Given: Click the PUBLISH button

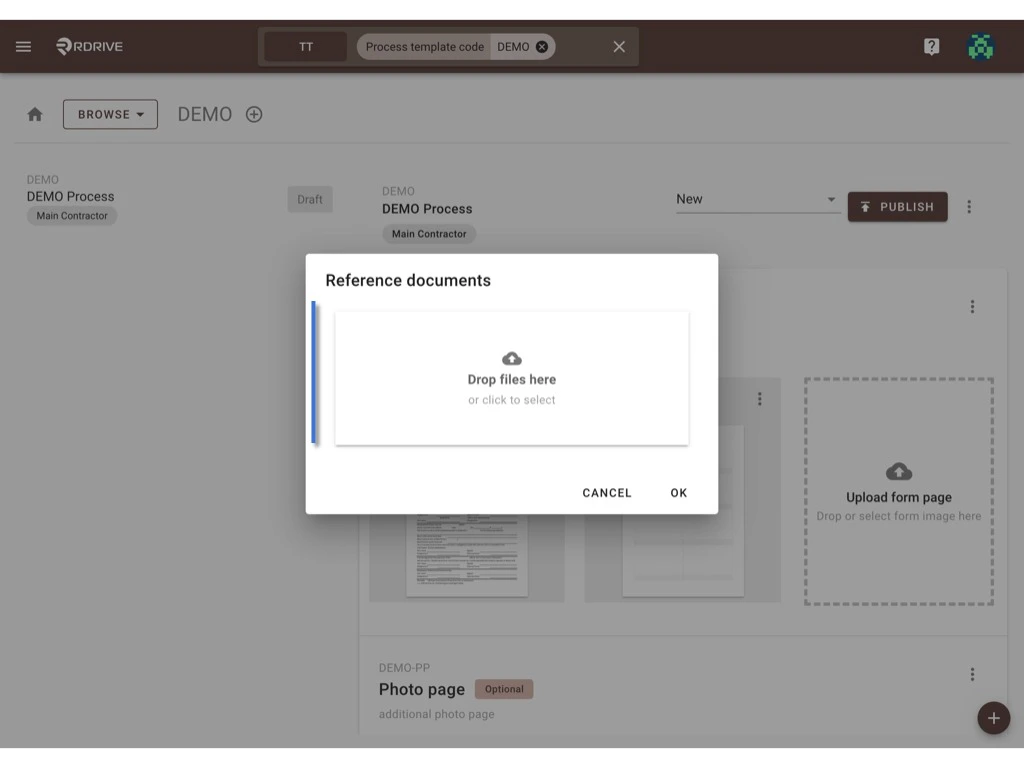Looking at the screenshot, I should 897,206.
